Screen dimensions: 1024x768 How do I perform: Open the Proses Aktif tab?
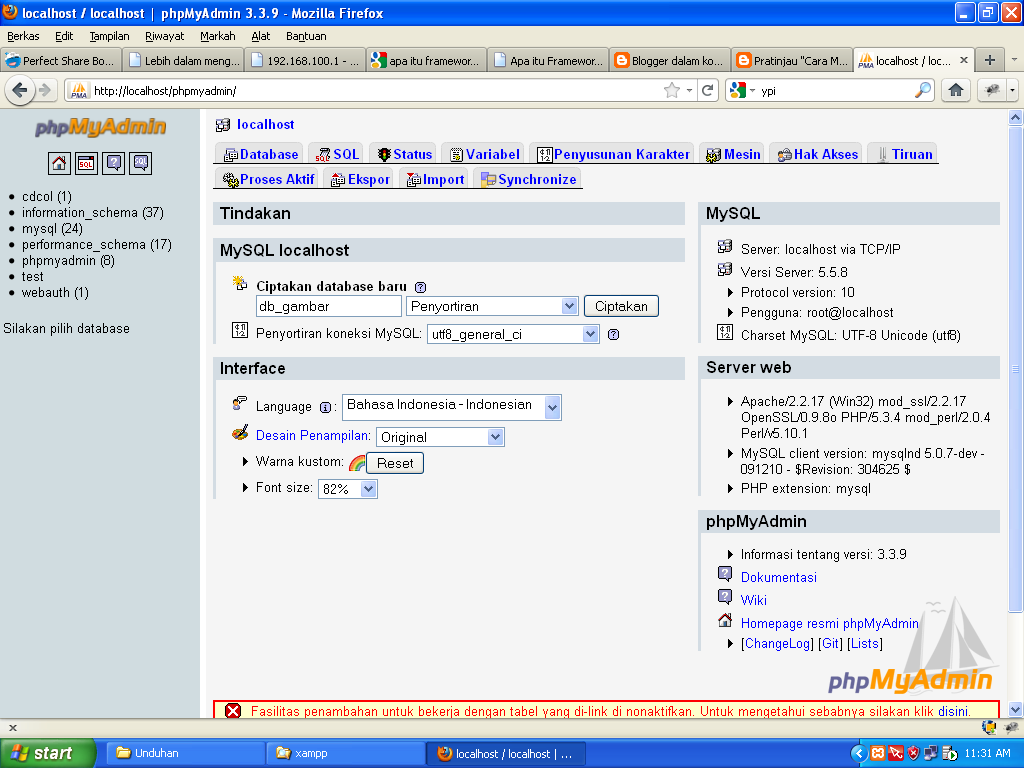[x=267, y=179]
